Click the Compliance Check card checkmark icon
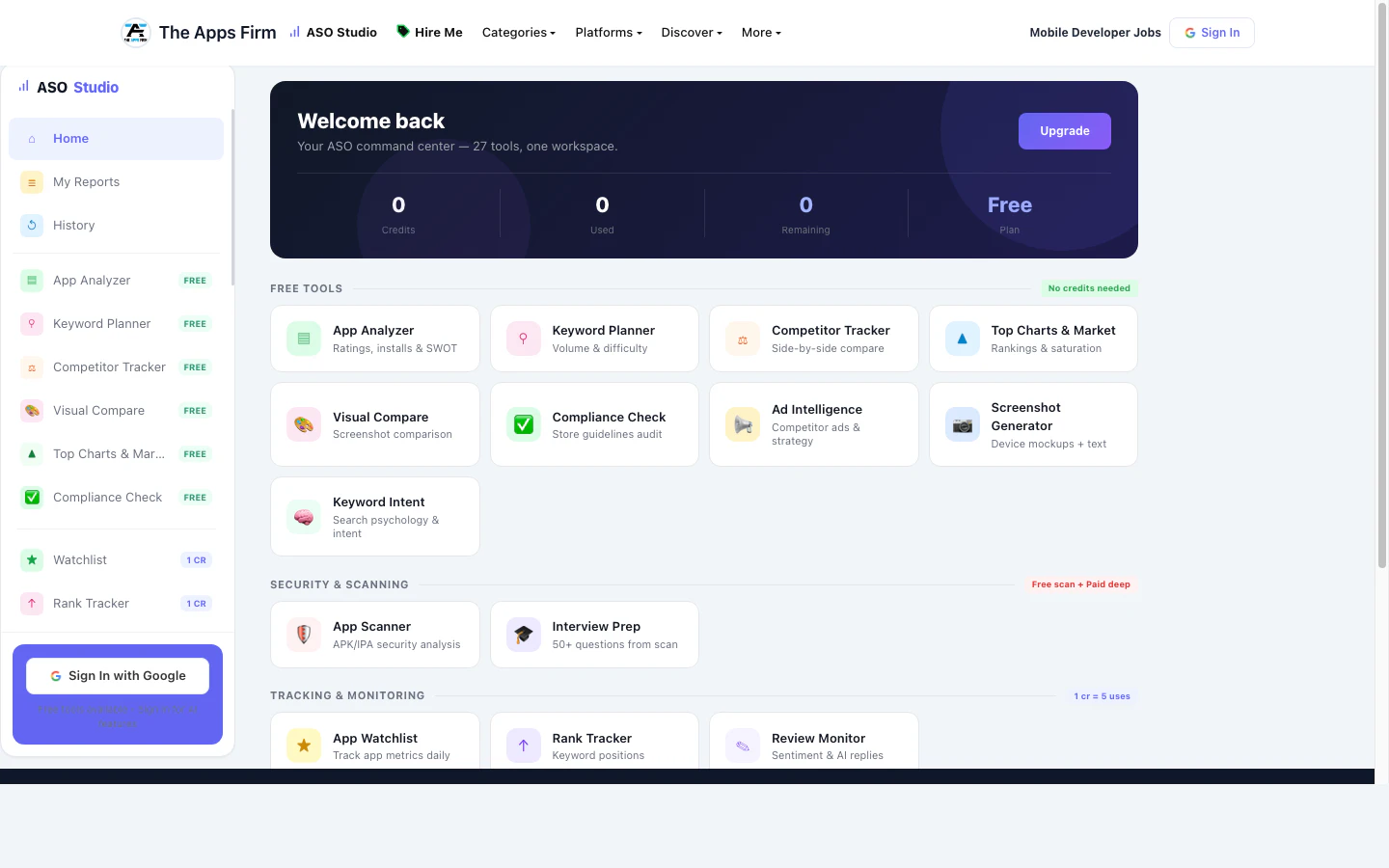The image size is (1389, 868). 524,424
